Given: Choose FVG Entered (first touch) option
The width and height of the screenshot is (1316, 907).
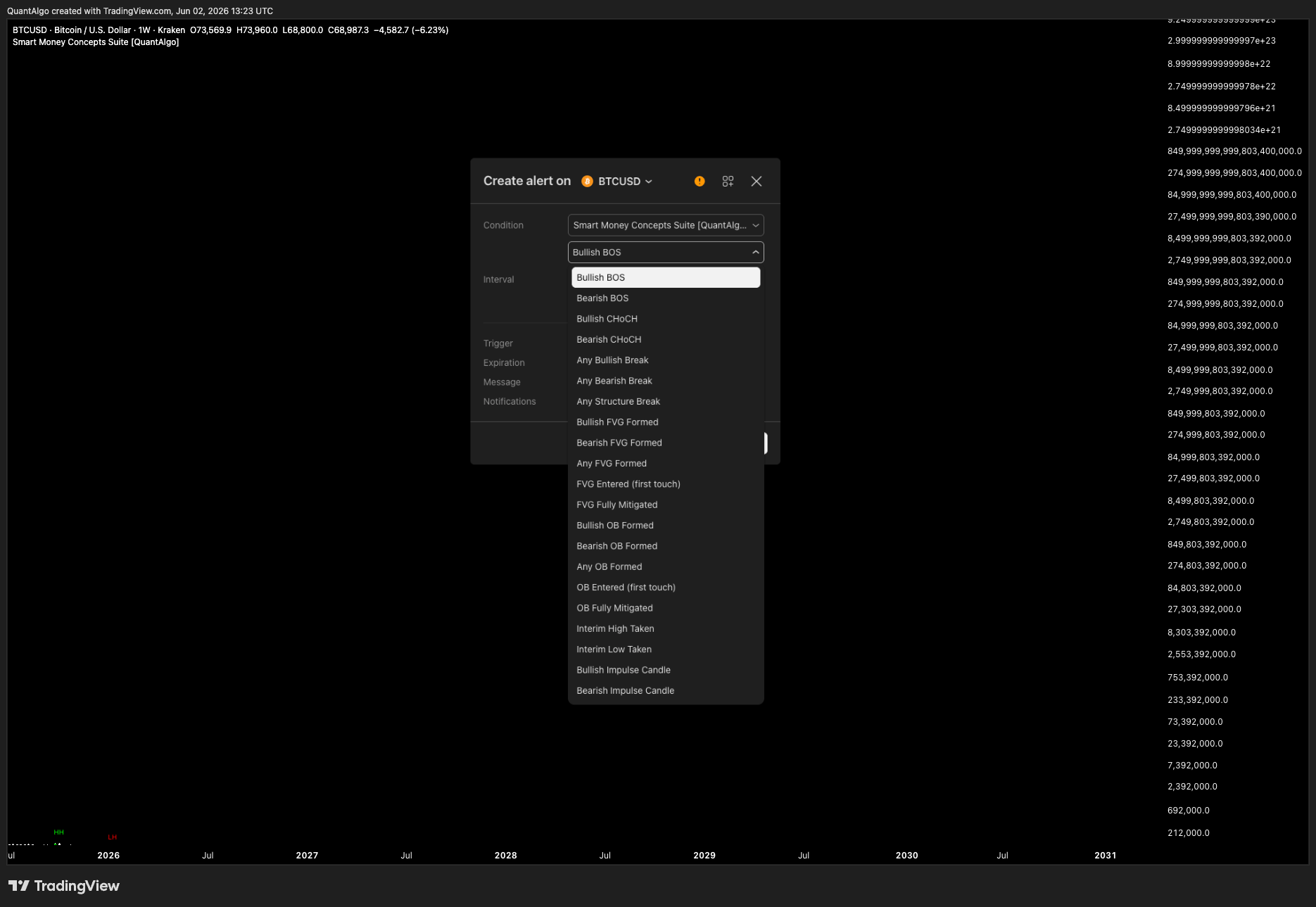Looking at the screenshot, I should [666, 484].
